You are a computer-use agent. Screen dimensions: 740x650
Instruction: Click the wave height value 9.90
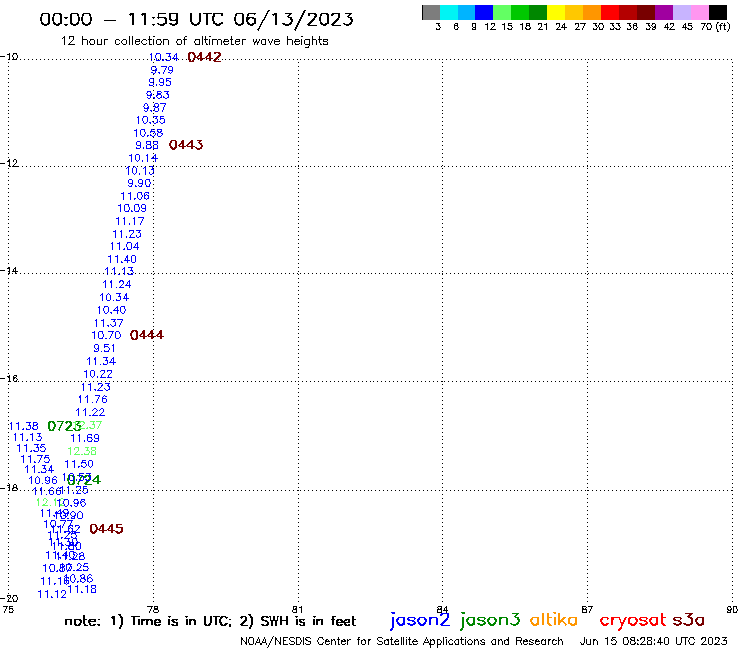click(139, 184)
